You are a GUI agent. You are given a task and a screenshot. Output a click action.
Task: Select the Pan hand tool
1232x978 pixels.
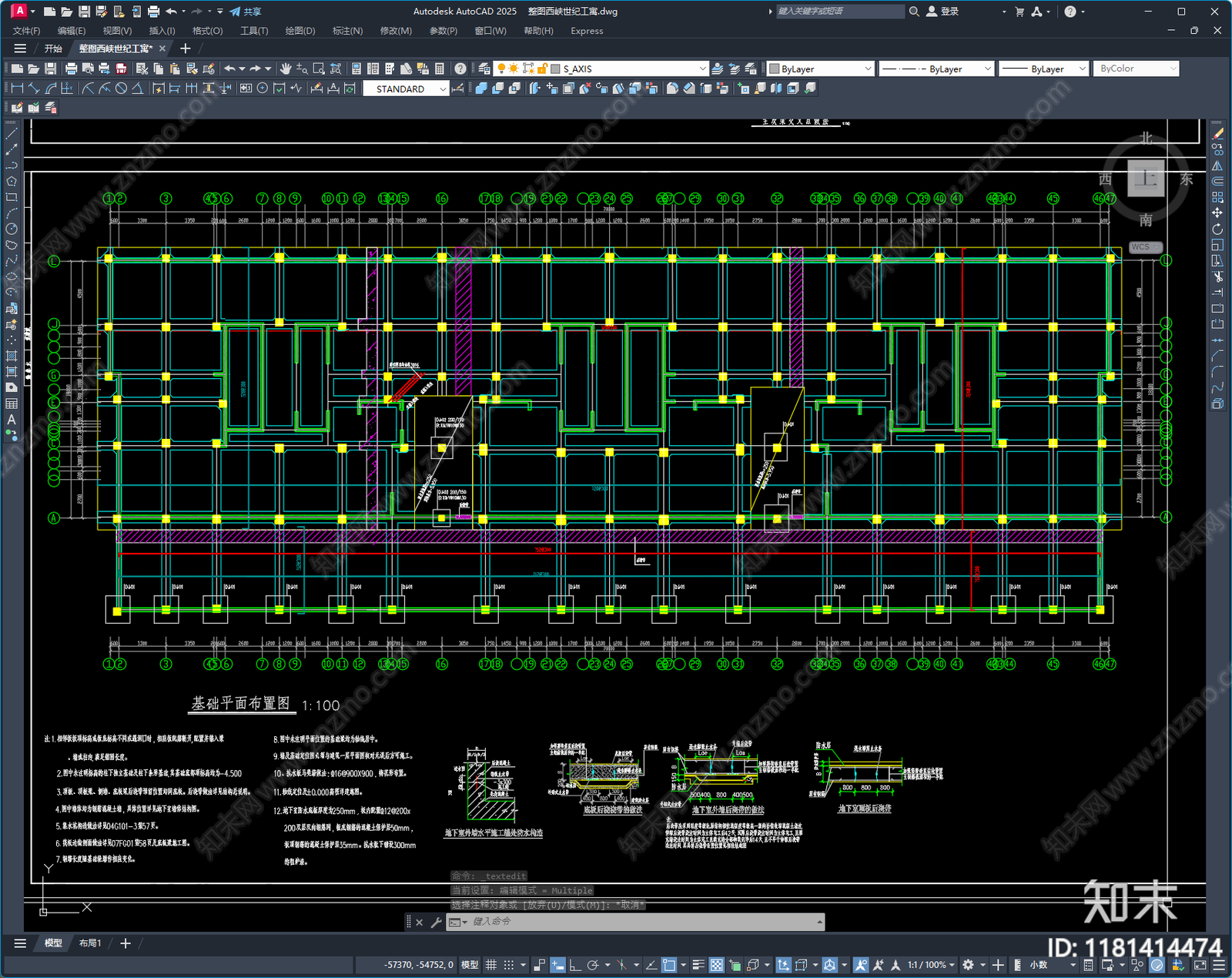286,69
